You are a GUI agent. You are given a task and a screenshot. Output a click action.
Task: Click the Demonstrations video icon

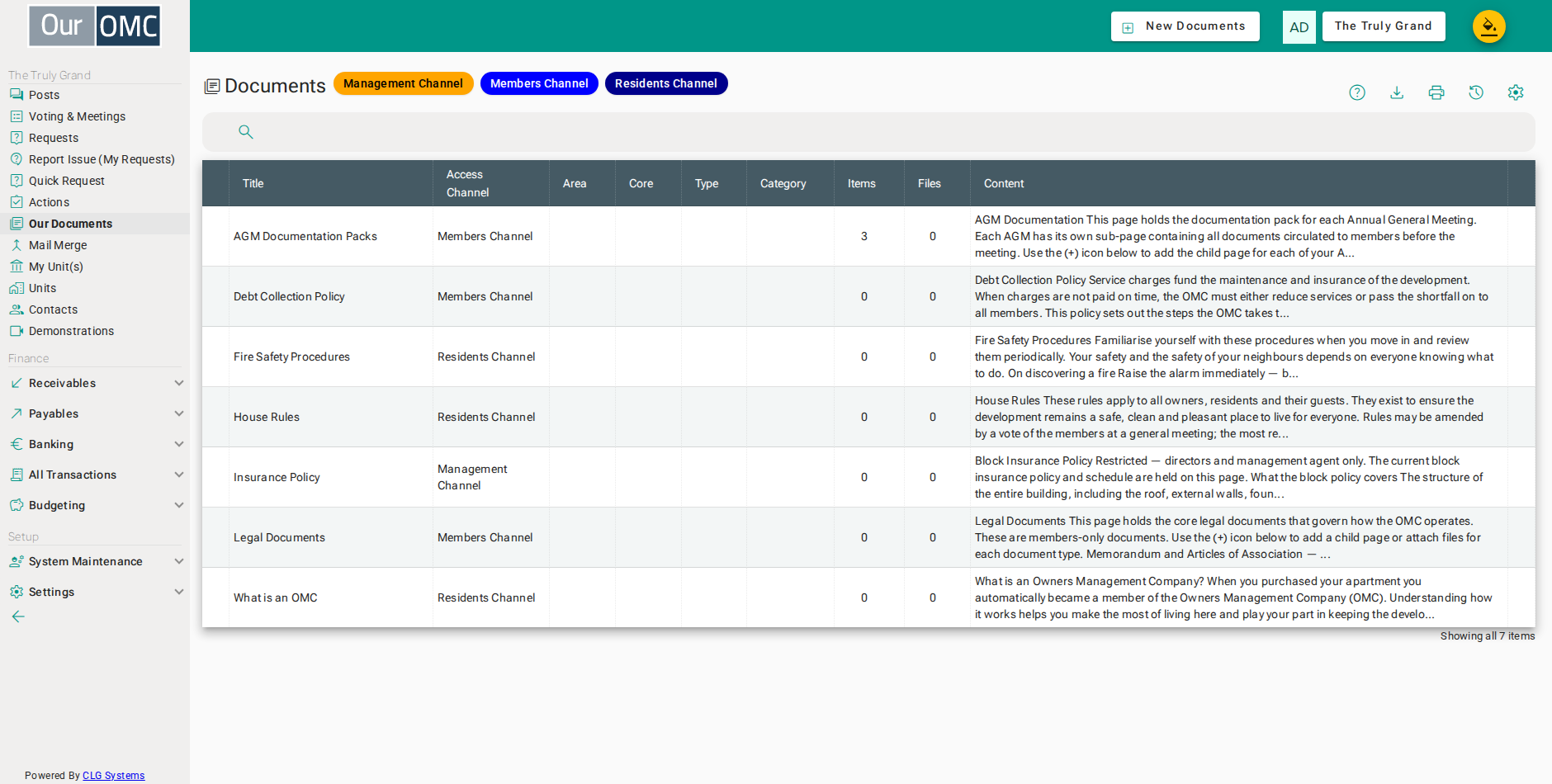pos(17,331)
